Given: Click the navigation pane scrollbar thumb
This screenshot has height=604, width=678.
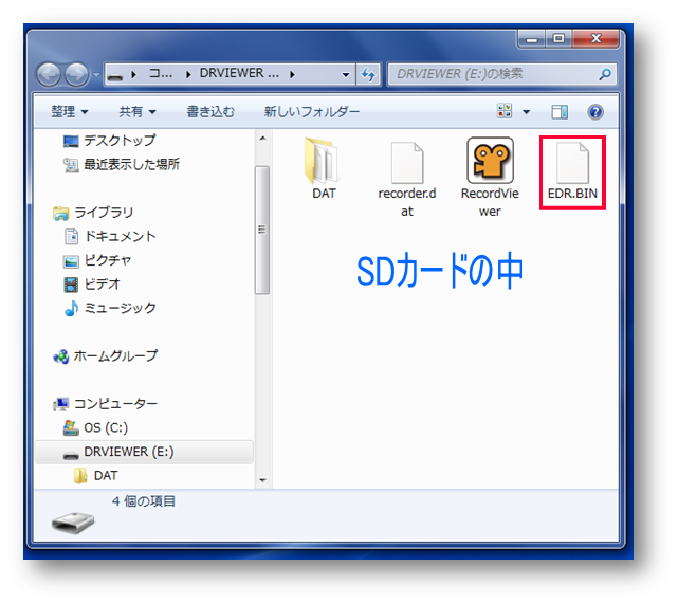Looking at the screenshot, I should click(262, 230).
